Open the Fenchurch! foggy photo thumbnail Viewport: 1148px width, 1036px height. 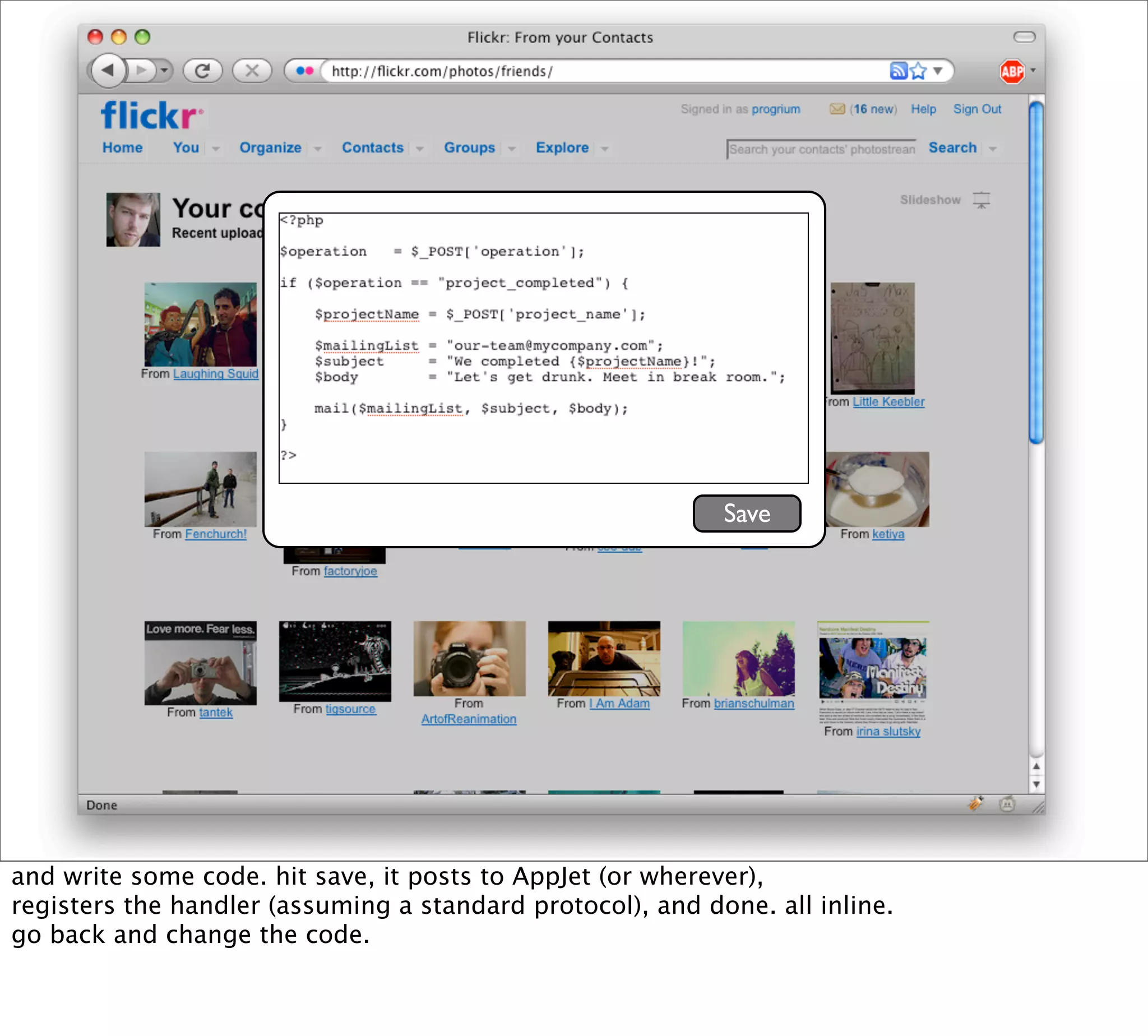(x=200, y=489)
